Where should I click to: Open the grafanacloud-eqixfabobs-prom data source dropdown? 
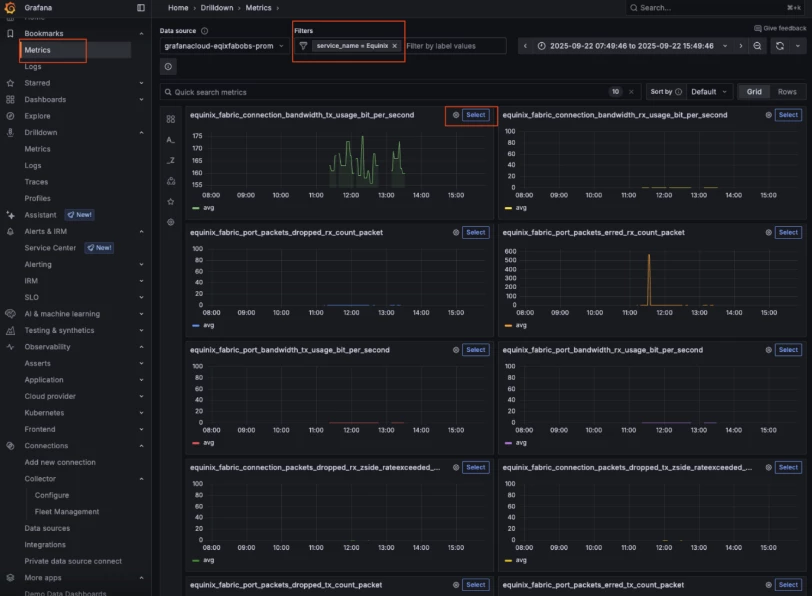point(224,46)
